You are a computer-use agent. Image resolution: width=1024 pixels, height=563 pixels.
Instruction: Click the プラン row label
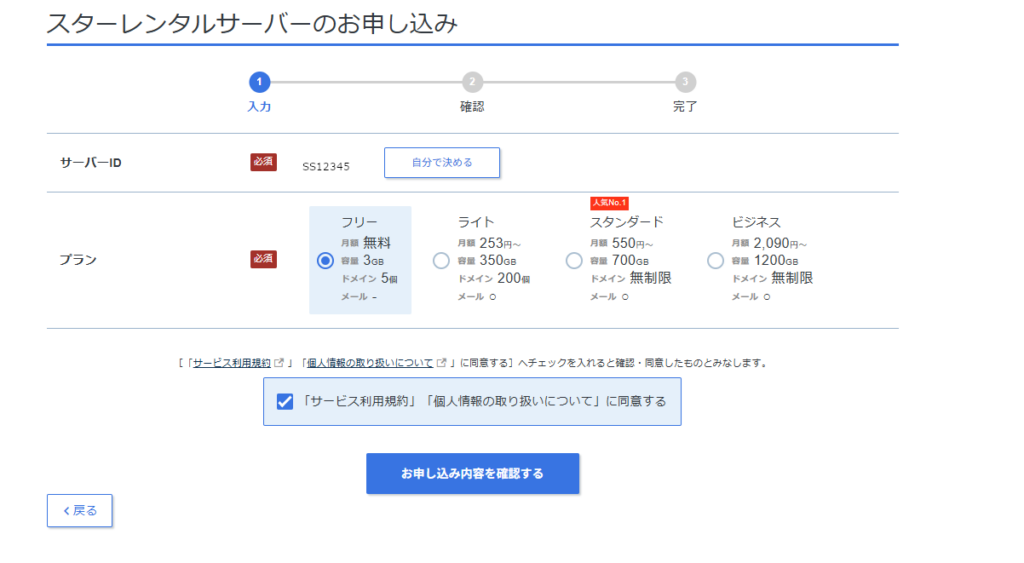(78, 260)
